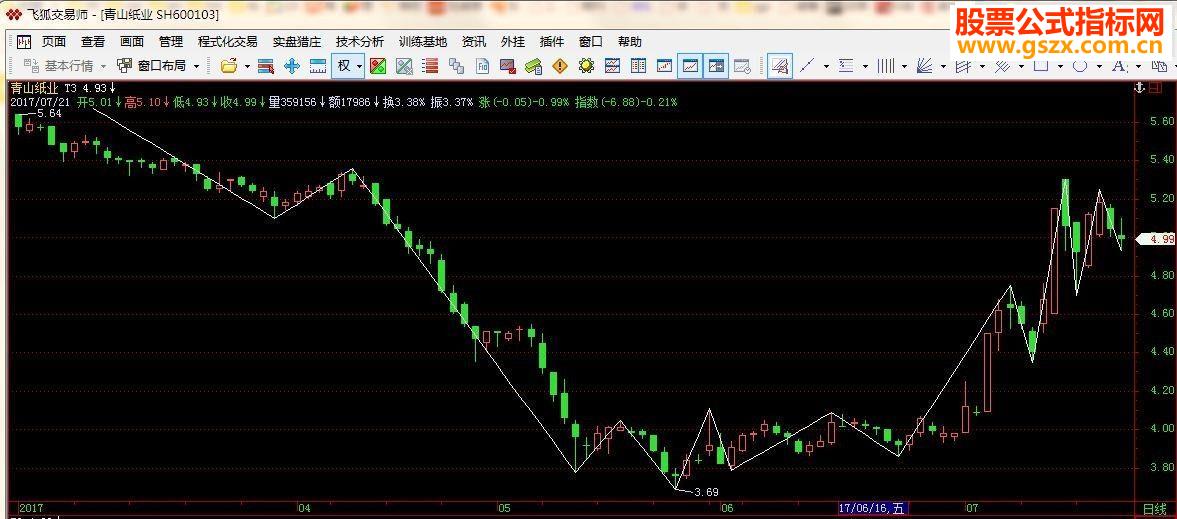Click the chart icon left of 页面 menu
The image size is (1177, 519).
click(x=25, y=42)
